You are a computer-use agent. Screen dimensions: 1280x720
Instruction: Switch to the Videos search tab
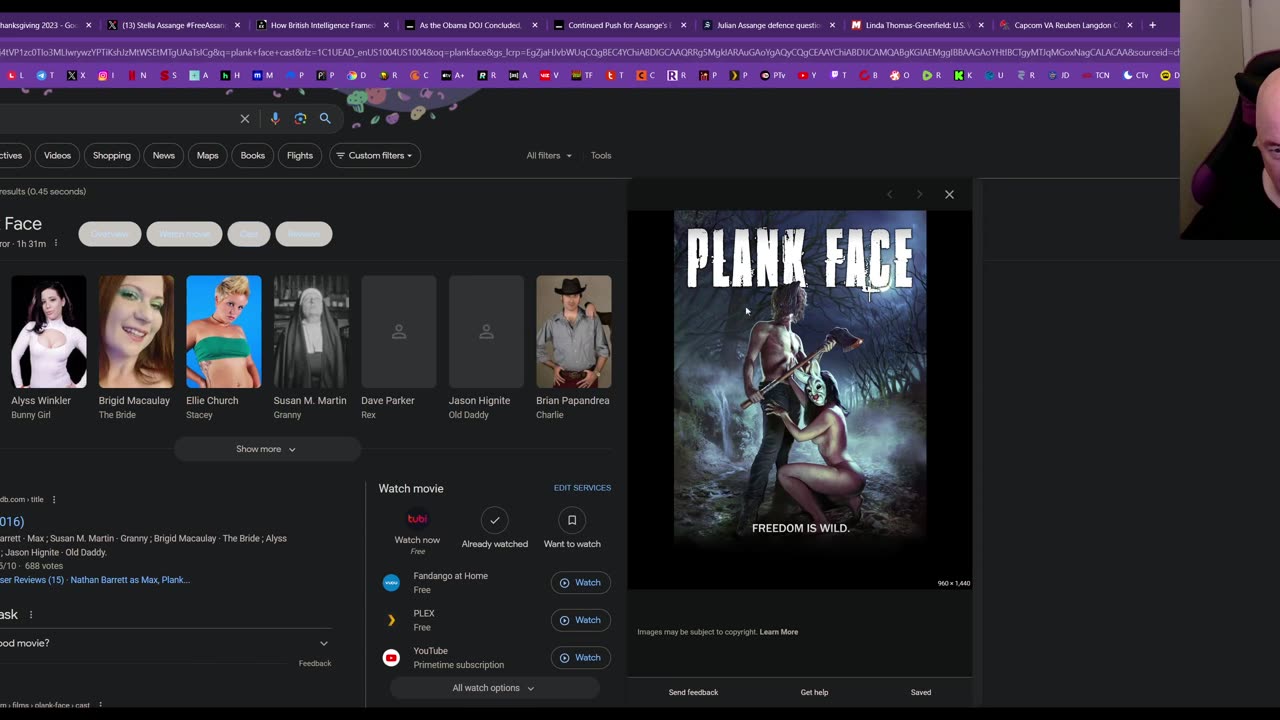click(57, 155)
